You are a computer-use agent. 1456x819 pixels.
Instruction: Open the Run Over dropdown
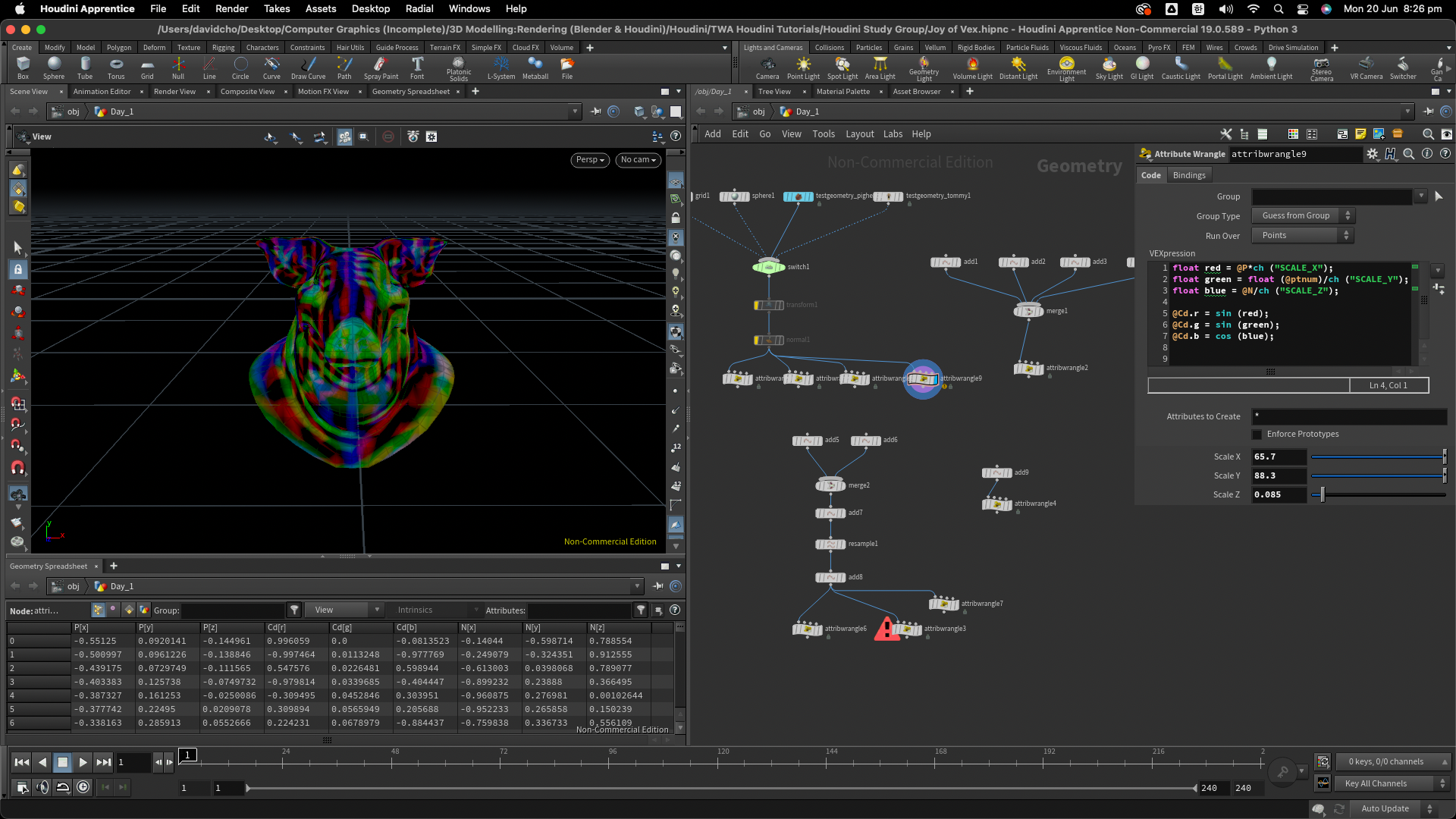[1304, 235]
